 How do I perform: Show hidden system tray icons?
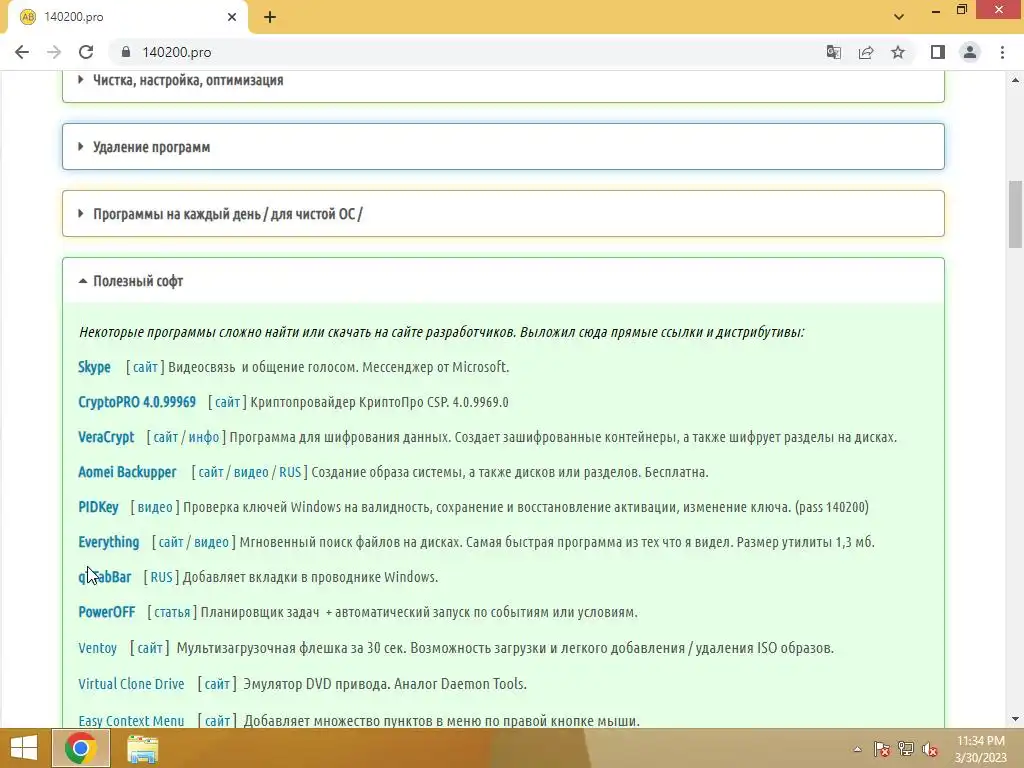[x=857, y=749]
